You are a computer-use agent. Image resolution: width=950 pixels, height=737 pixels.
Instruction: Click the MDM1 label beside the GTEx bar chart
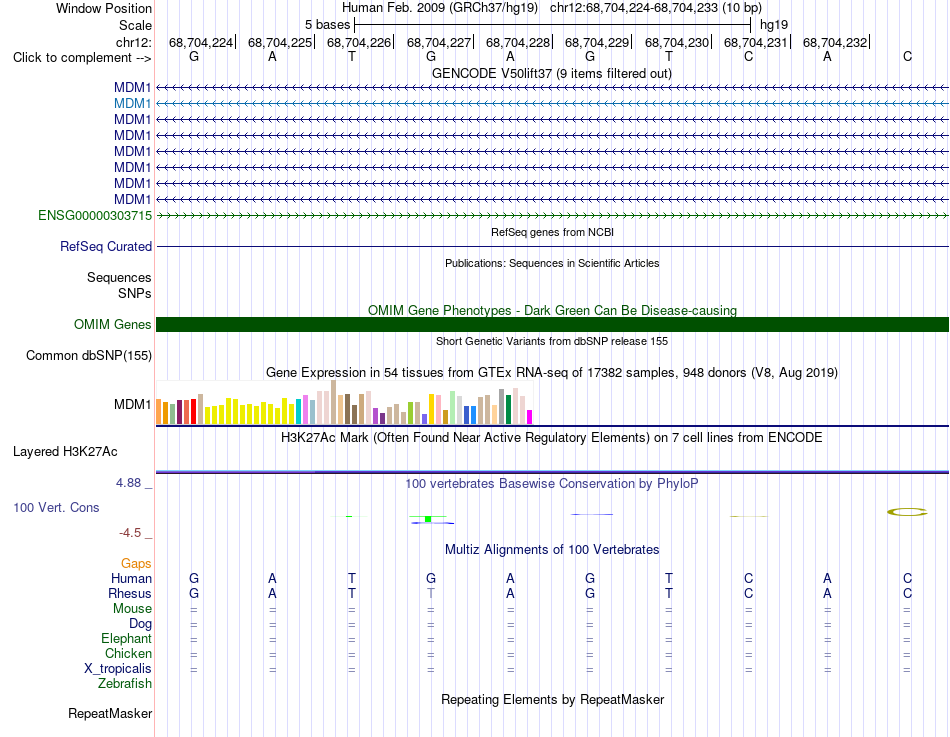[x=132, y=404]
